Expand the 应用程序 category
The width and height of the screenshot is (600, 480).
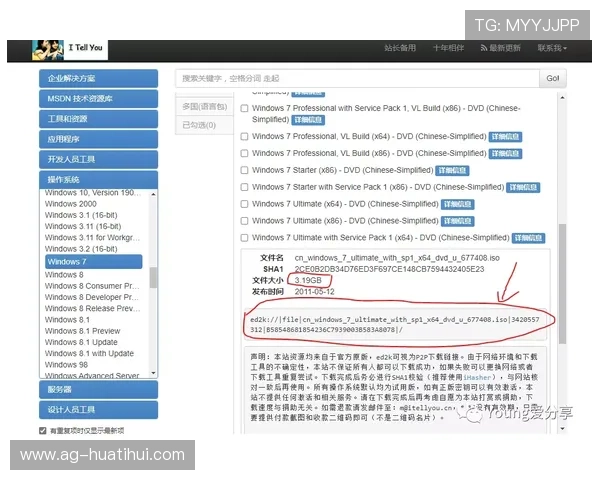coord(98,139)
